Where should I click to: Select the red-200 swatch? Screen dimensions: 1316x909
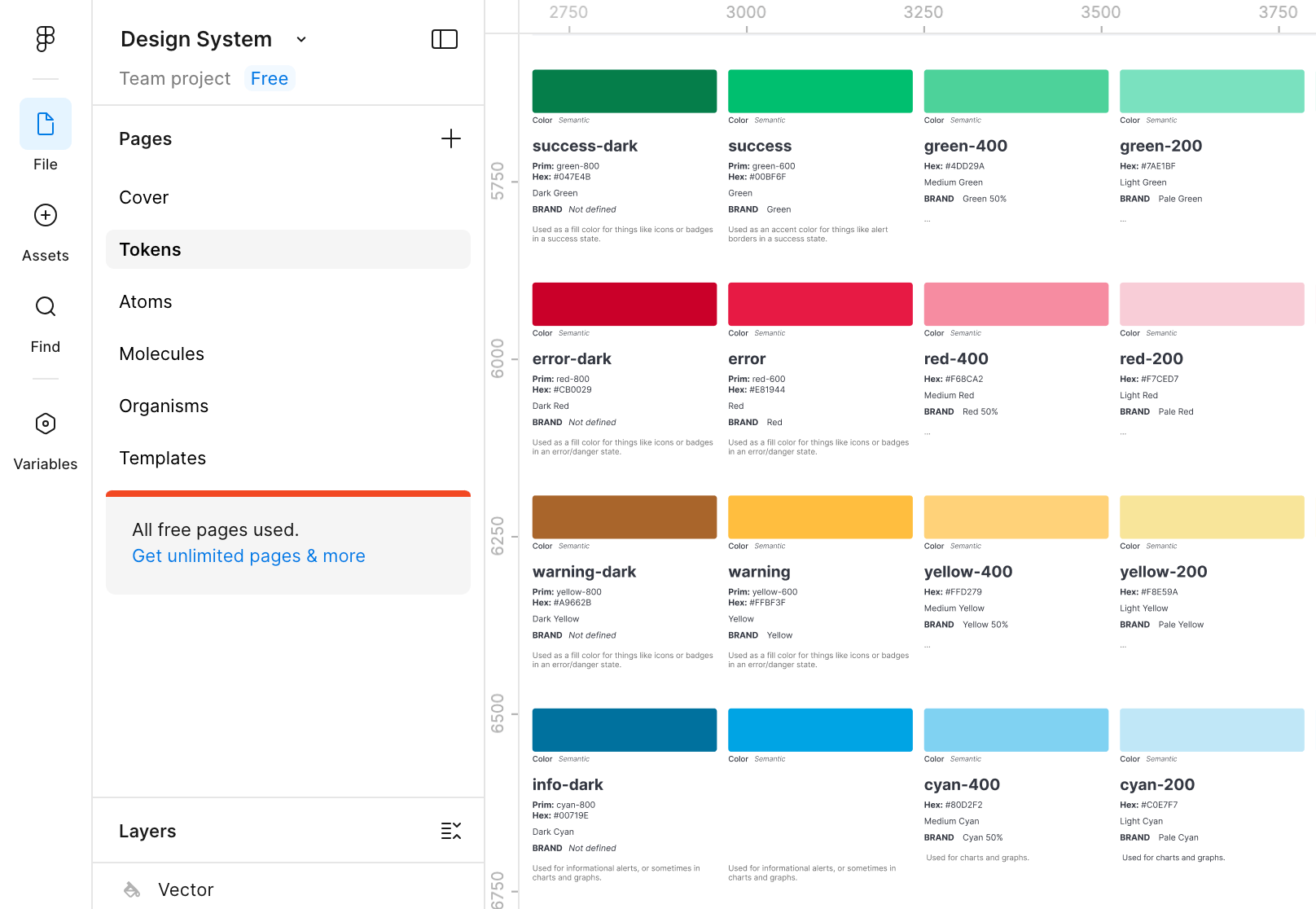click(1212, 304)
